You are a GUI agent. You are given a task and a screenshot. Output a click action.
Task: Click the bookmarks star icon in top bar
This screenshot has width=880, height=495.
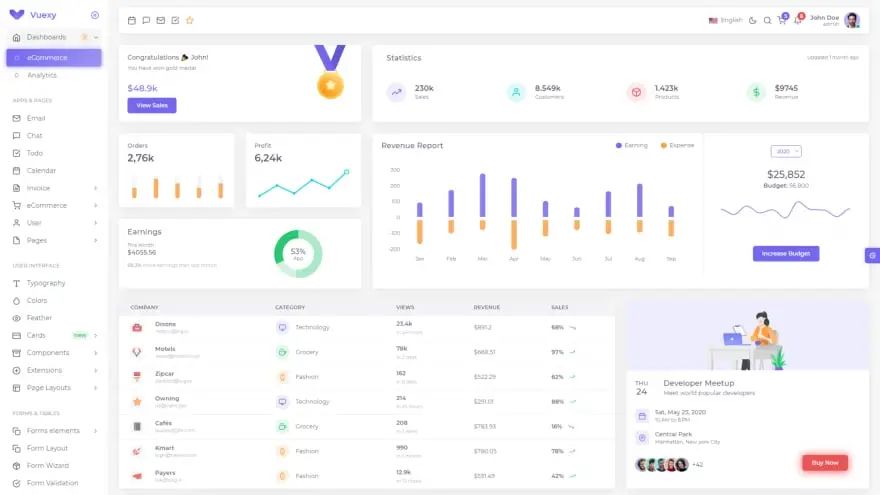click(x=190, y=20)
